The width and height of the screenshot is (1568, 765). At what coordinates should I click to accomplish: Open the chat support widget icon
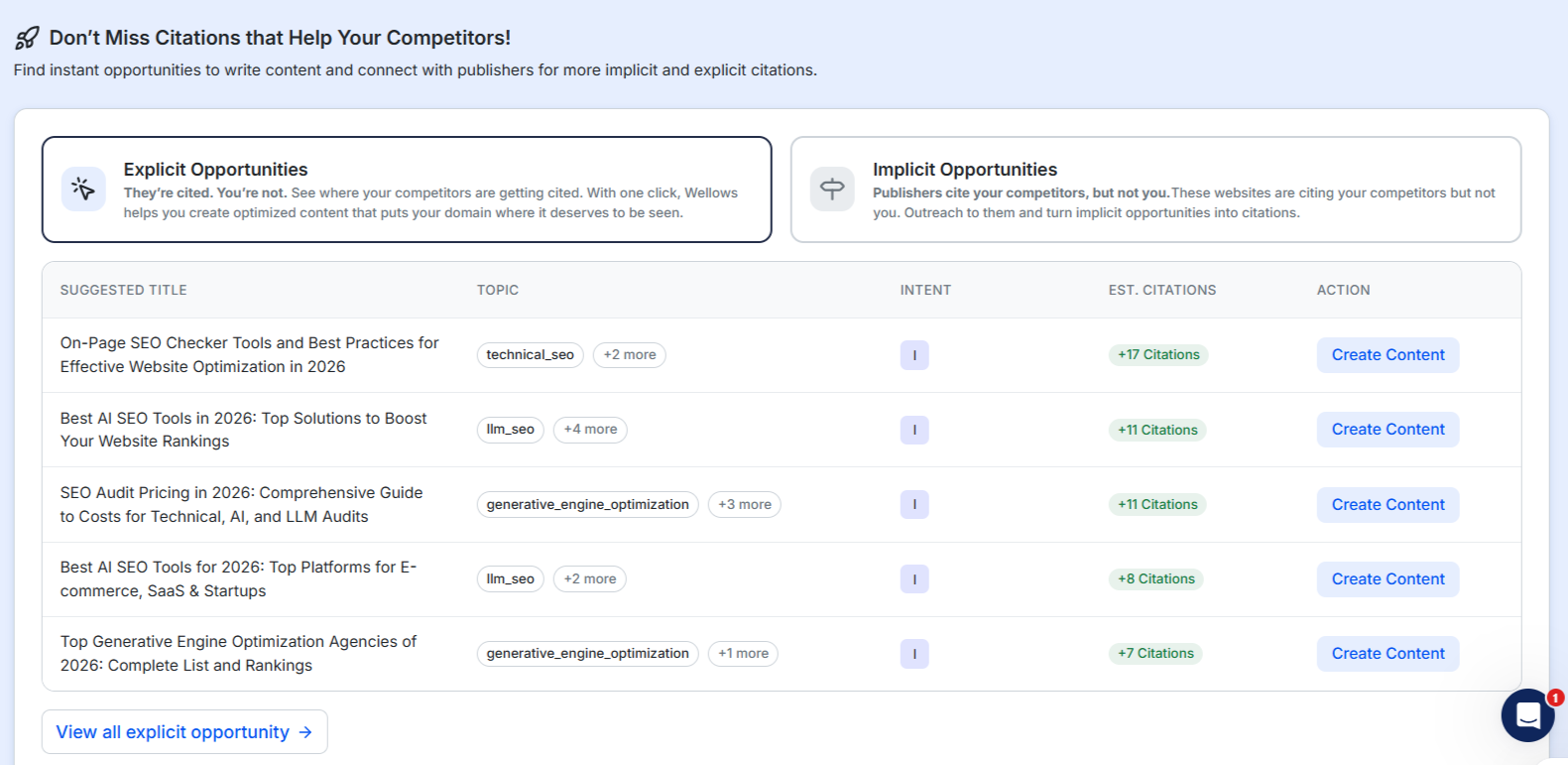1527,715
